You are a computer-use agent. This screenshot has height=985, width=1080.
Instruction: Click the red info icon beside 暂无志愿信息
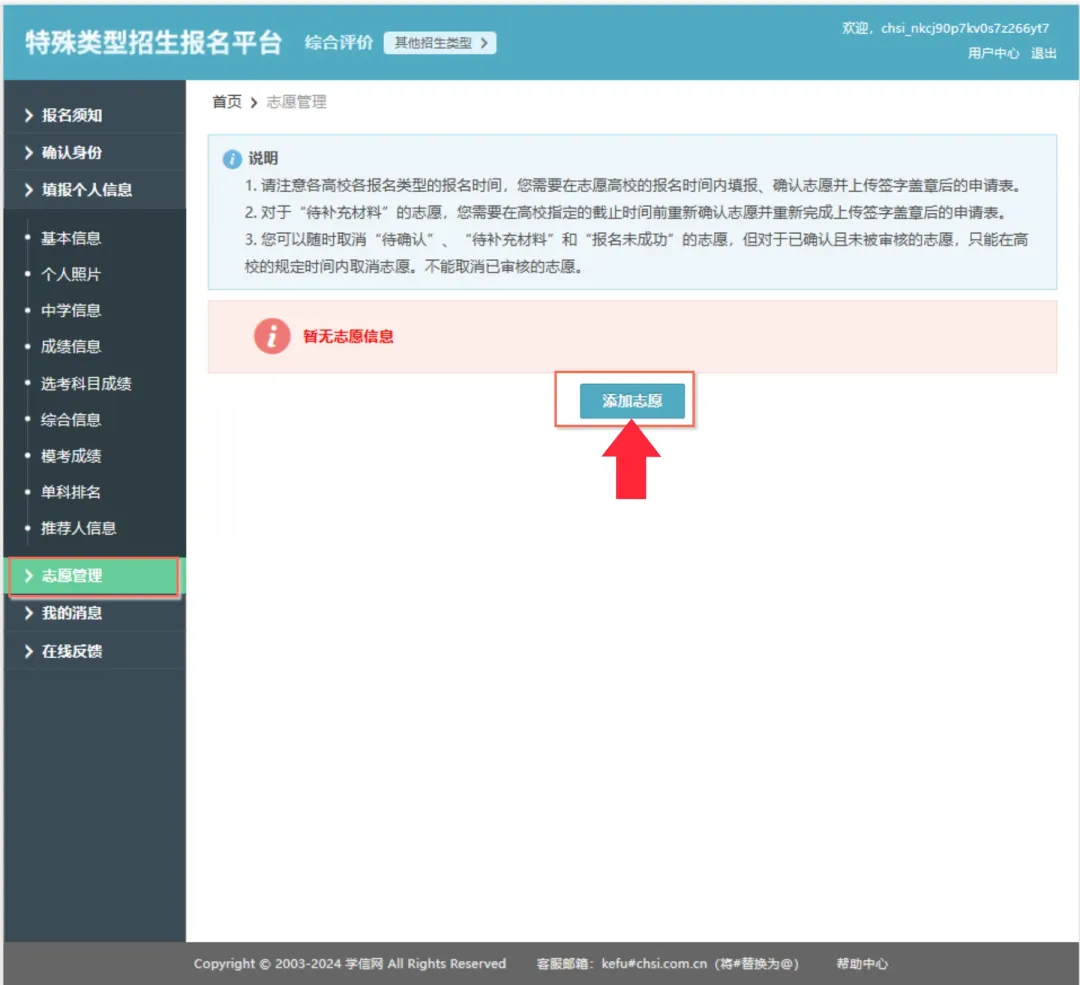[272, 336]
